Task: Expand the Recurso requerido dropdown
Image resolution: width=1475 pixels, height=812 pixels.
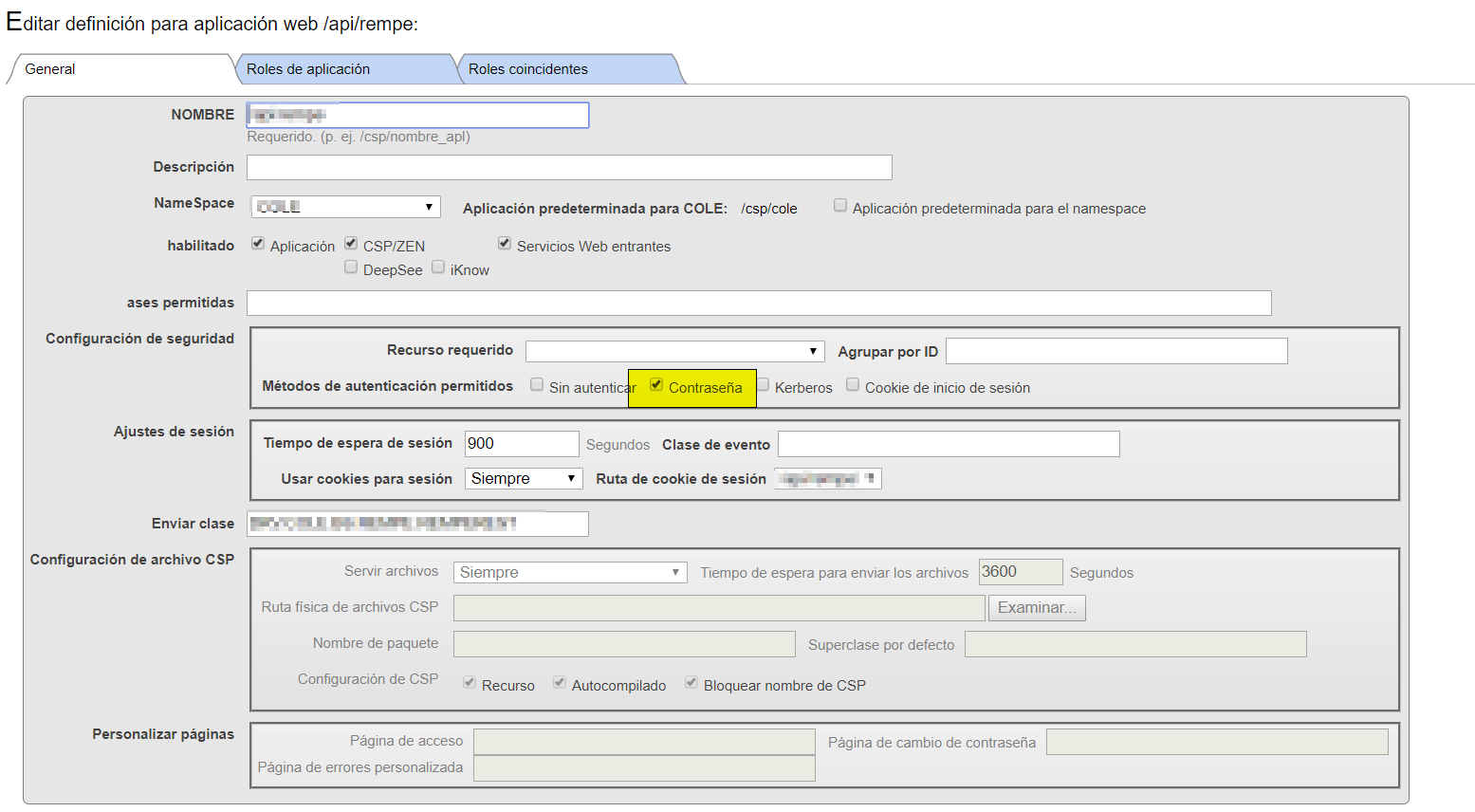Action: click(674, 351)
